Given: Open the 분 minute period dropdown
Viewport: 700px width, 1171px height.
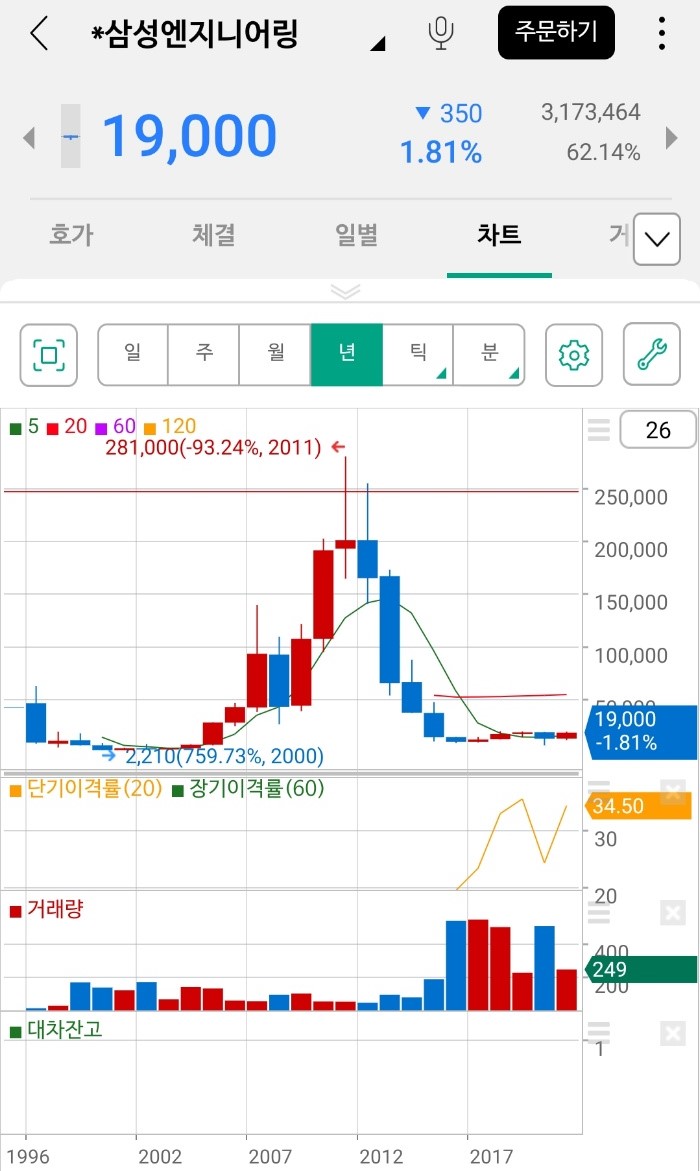Looking at the screenshot, I should [489, 355].
